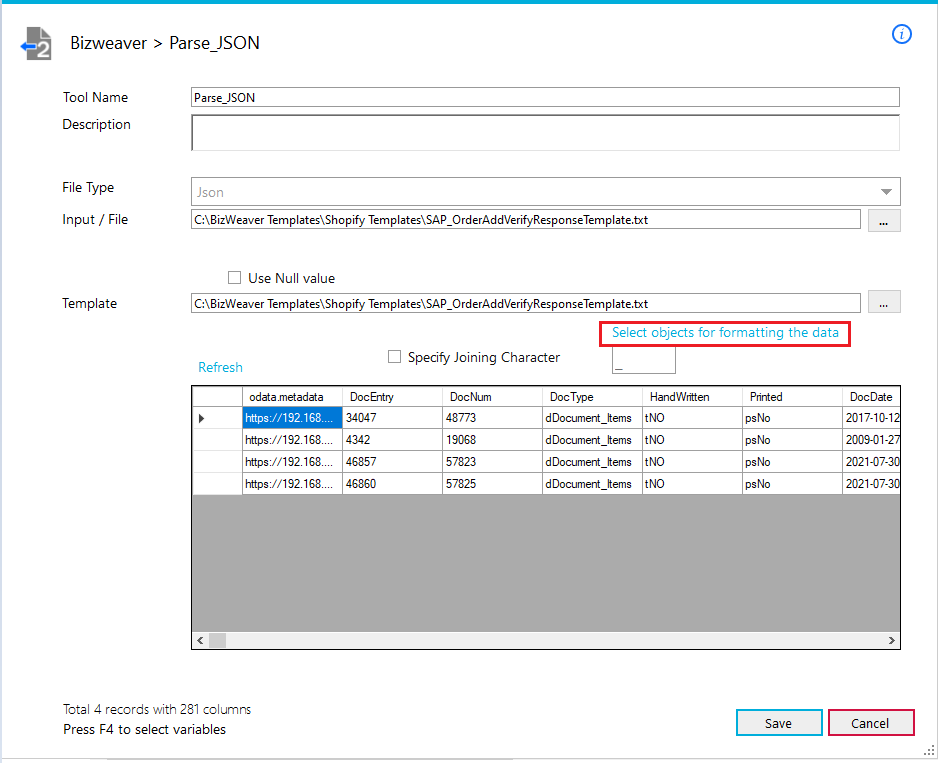Click the DocNum column header

click(x=492, y=397)
